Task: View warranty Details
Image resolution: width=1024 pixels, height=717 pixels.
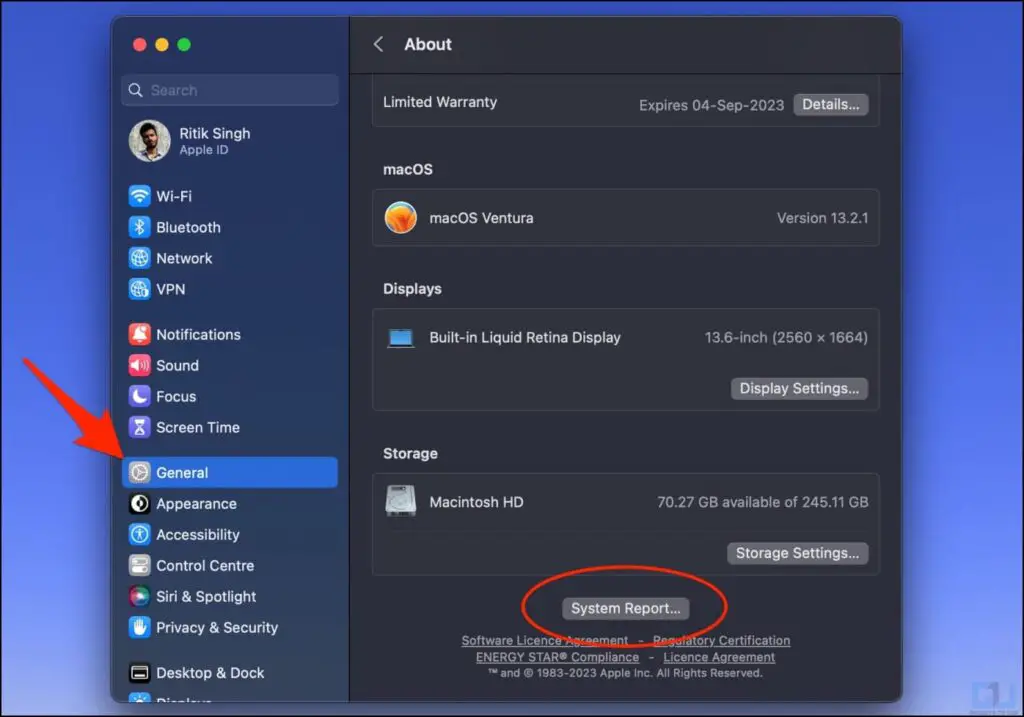Action: (x=830, y=104)
